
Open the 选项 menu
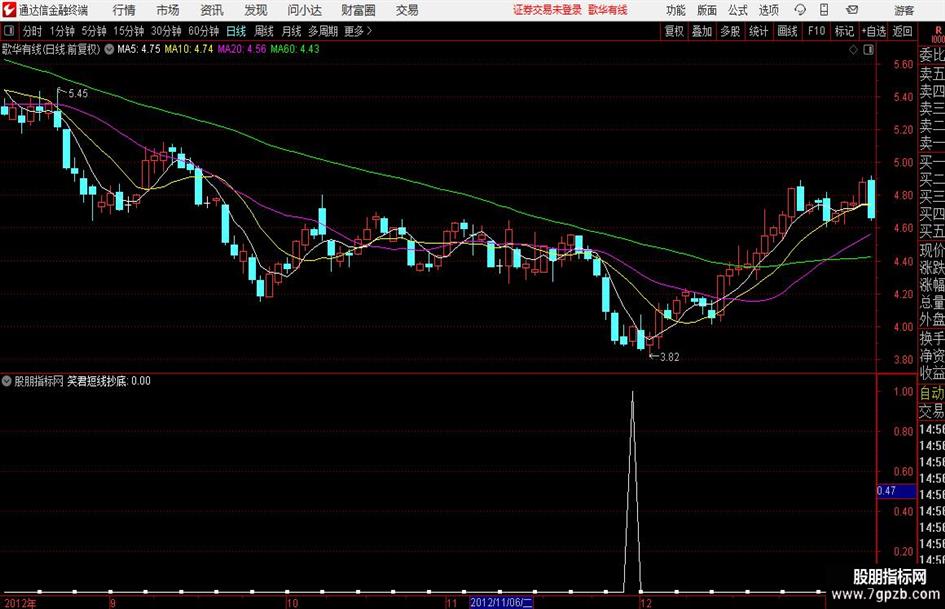[x=769, y=10]
